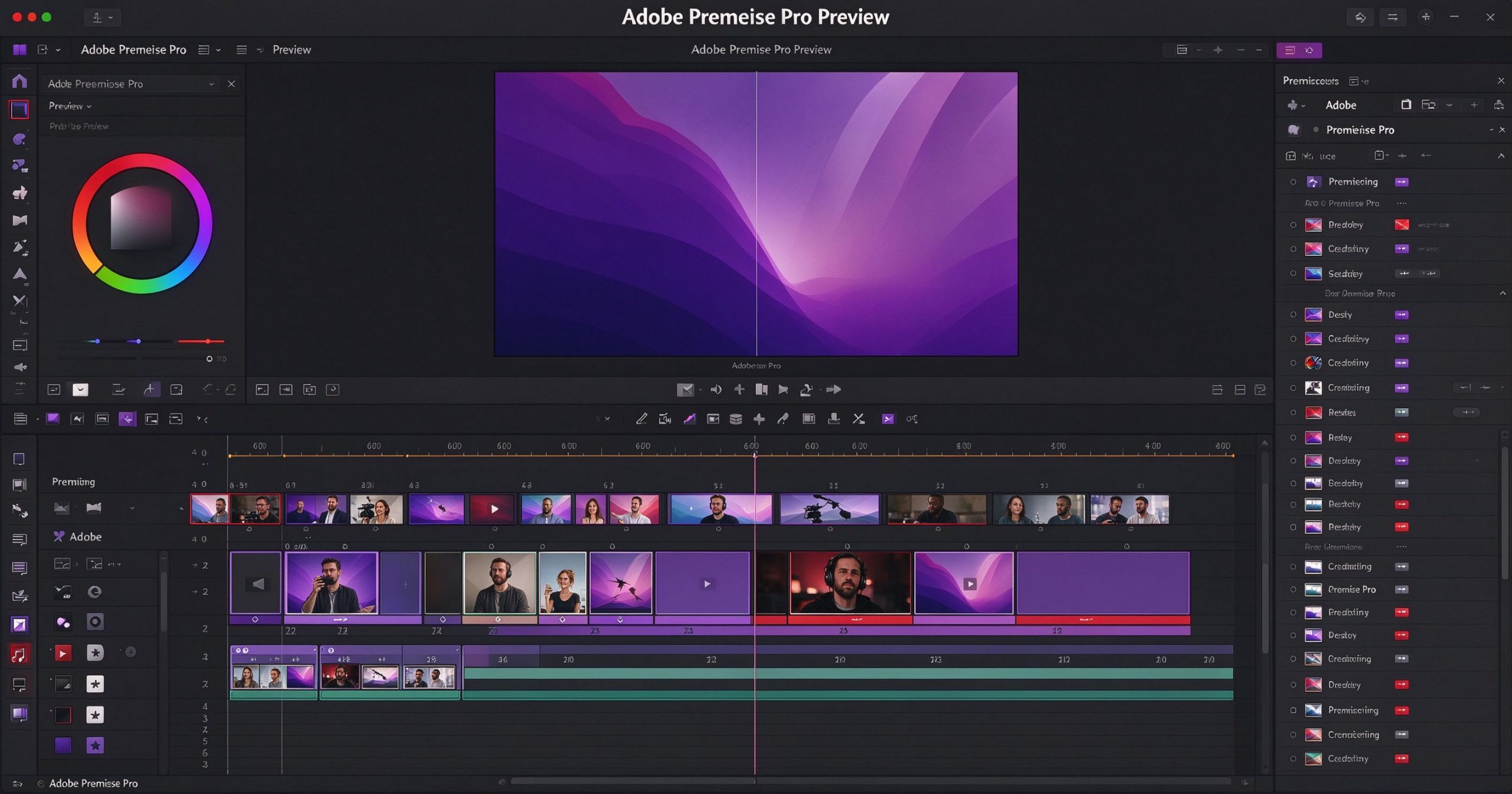Viewport: 1512px width, 794px height.
Task: Toggle the radio circle beside Premieoing item
Action: 1293,182
